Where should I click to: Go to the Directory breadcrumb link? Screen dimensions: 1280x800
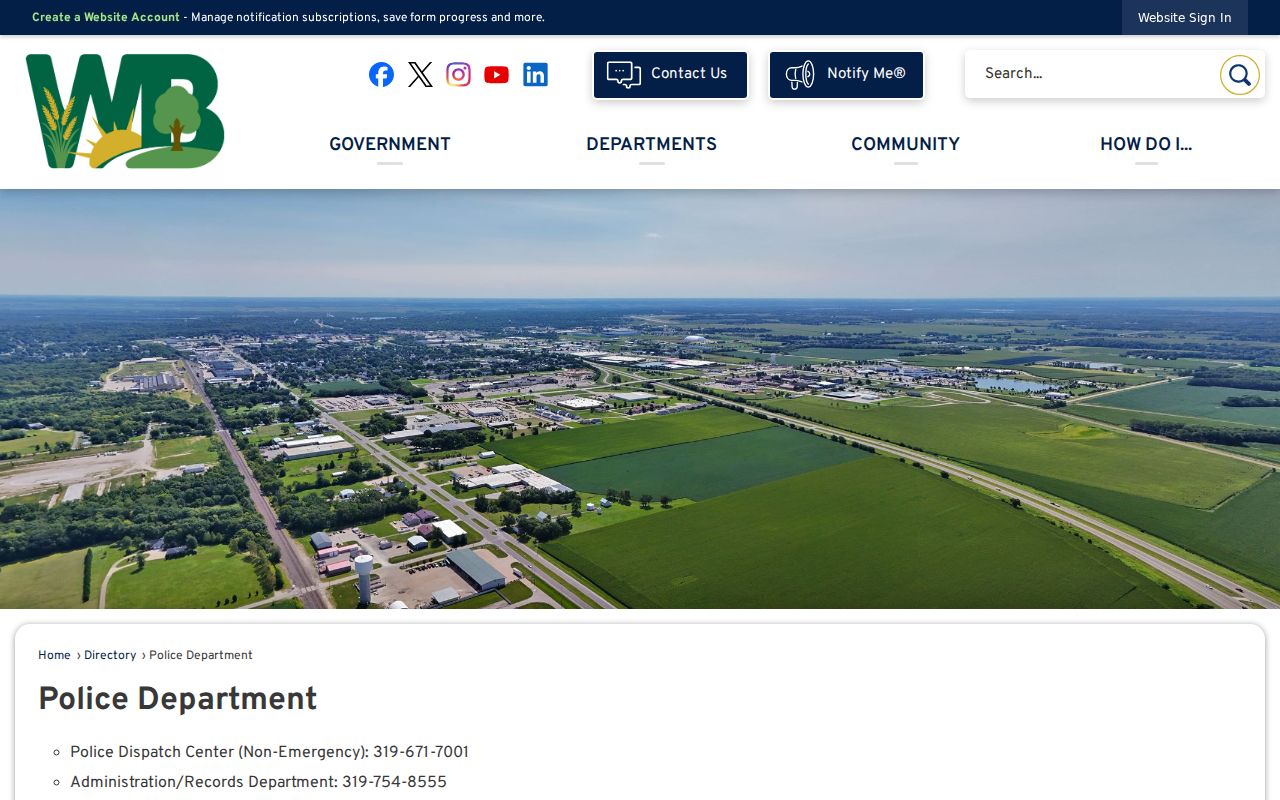[x=110, y=655]
